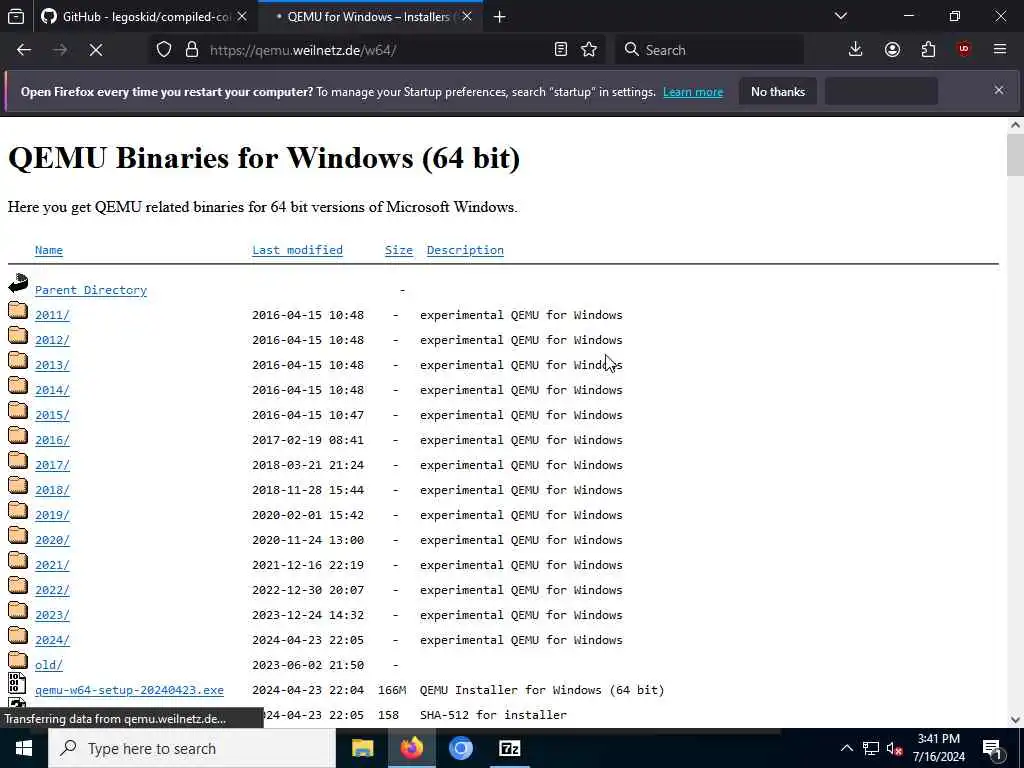Image resolution: width=1024 pixels, height=768 pixels.
Task: Bookmark this page with the star
Action: pyautogui.click(x=589, y=50)
